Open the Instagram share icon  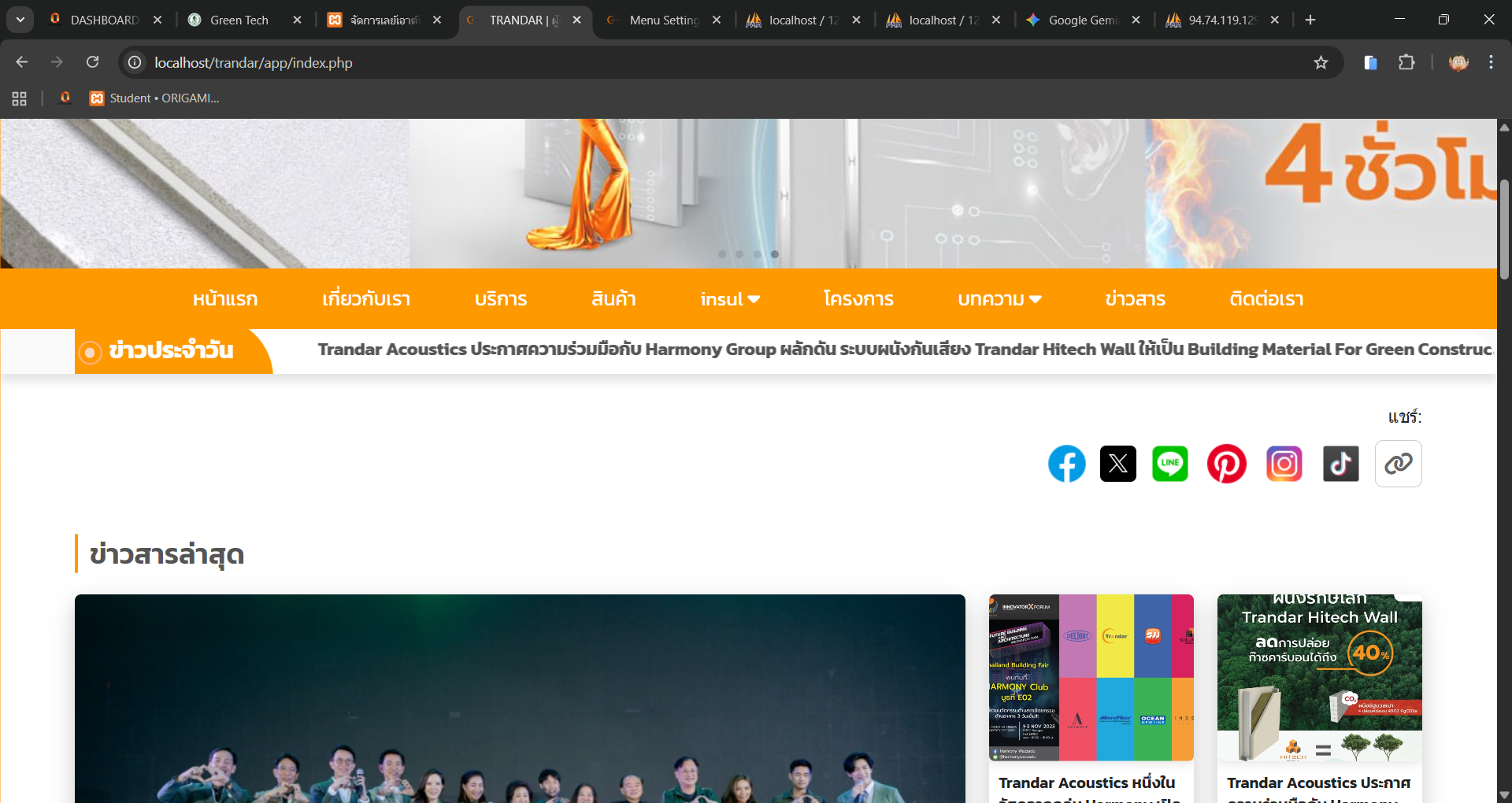click(1284, 464)
